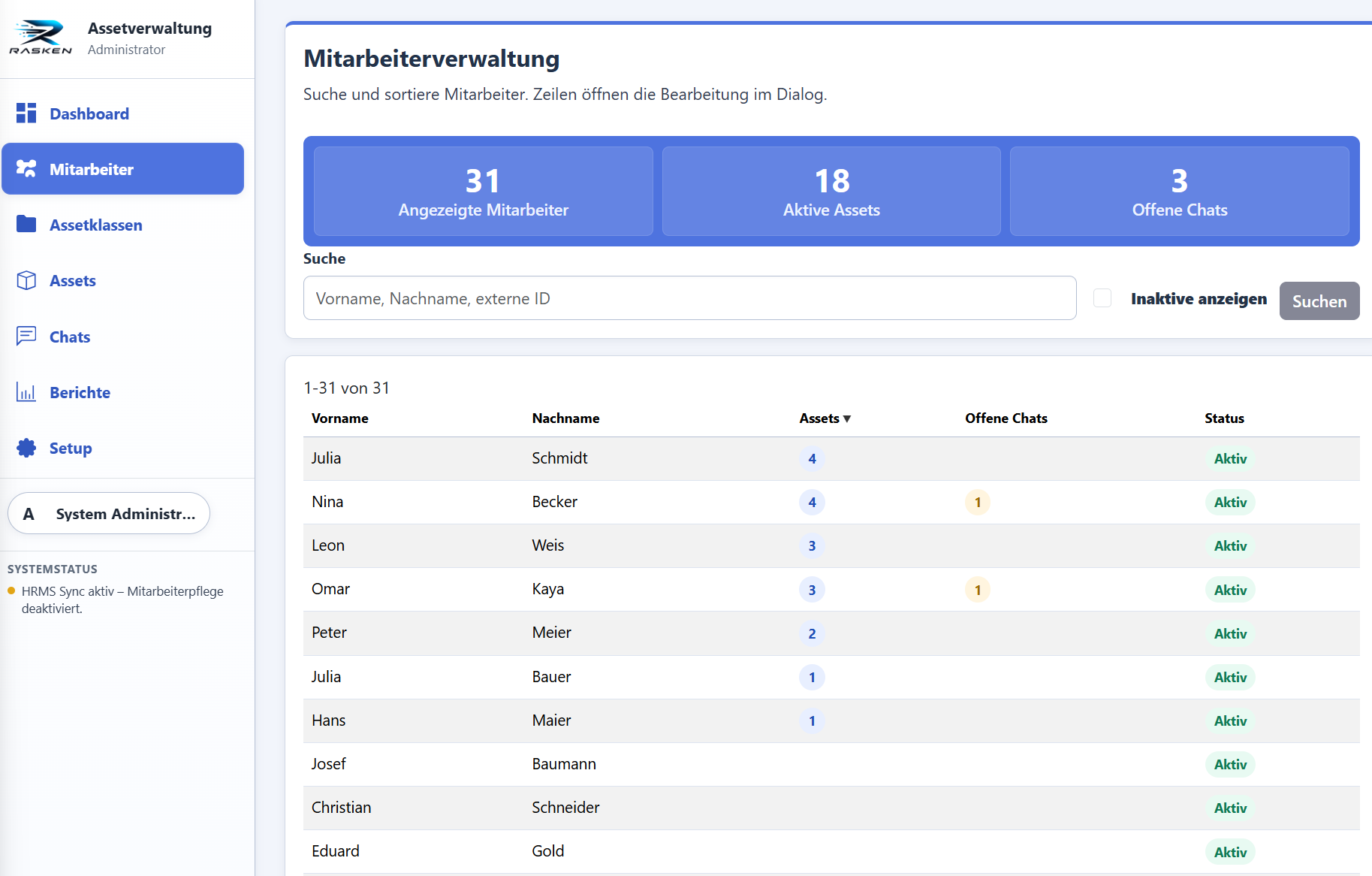Click the Aktive Assets stat card
Screen dimensions: 1372x876
tap(831, 191)
